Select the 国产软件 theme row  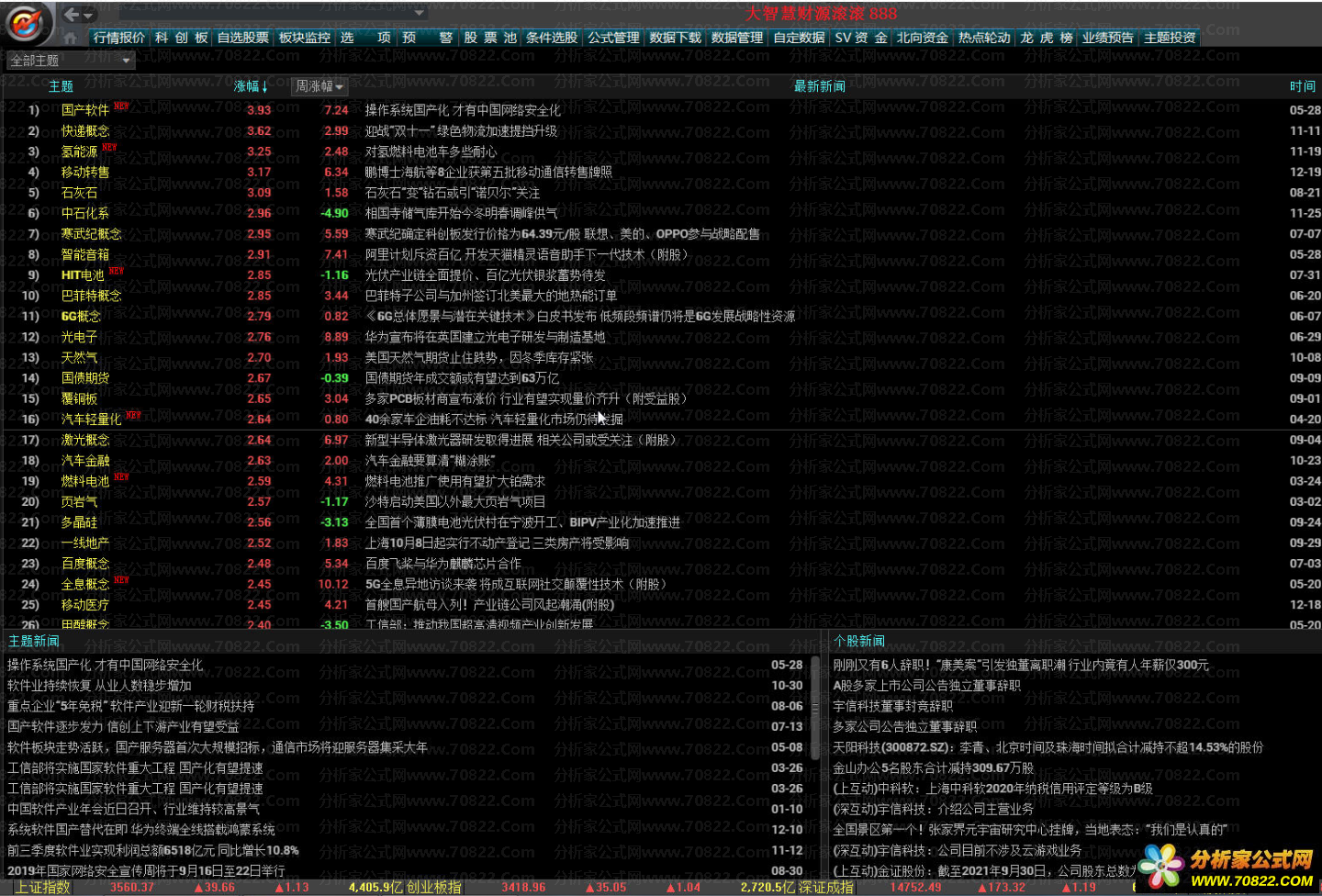(x=661, y=110)
